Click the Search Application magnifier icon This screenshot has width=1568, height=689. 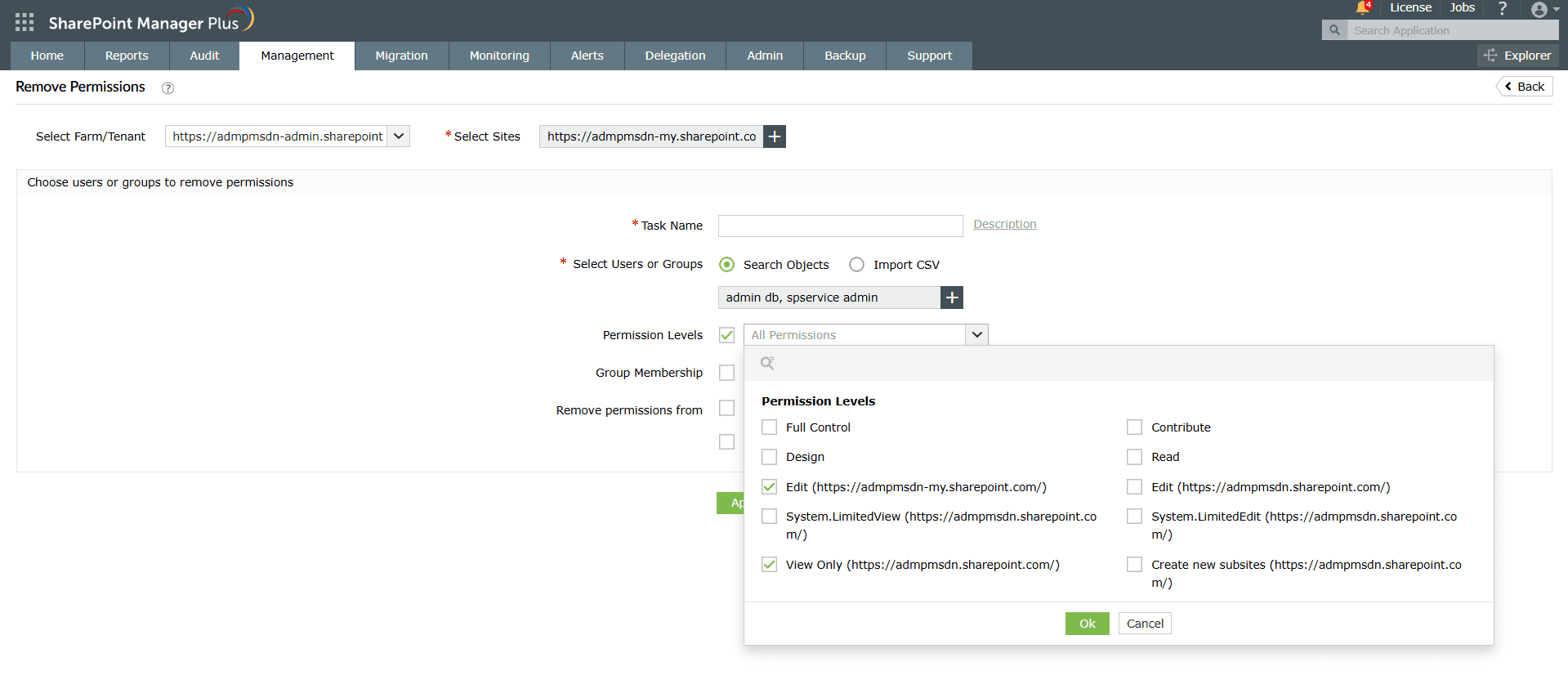[x=1334, y=30]
